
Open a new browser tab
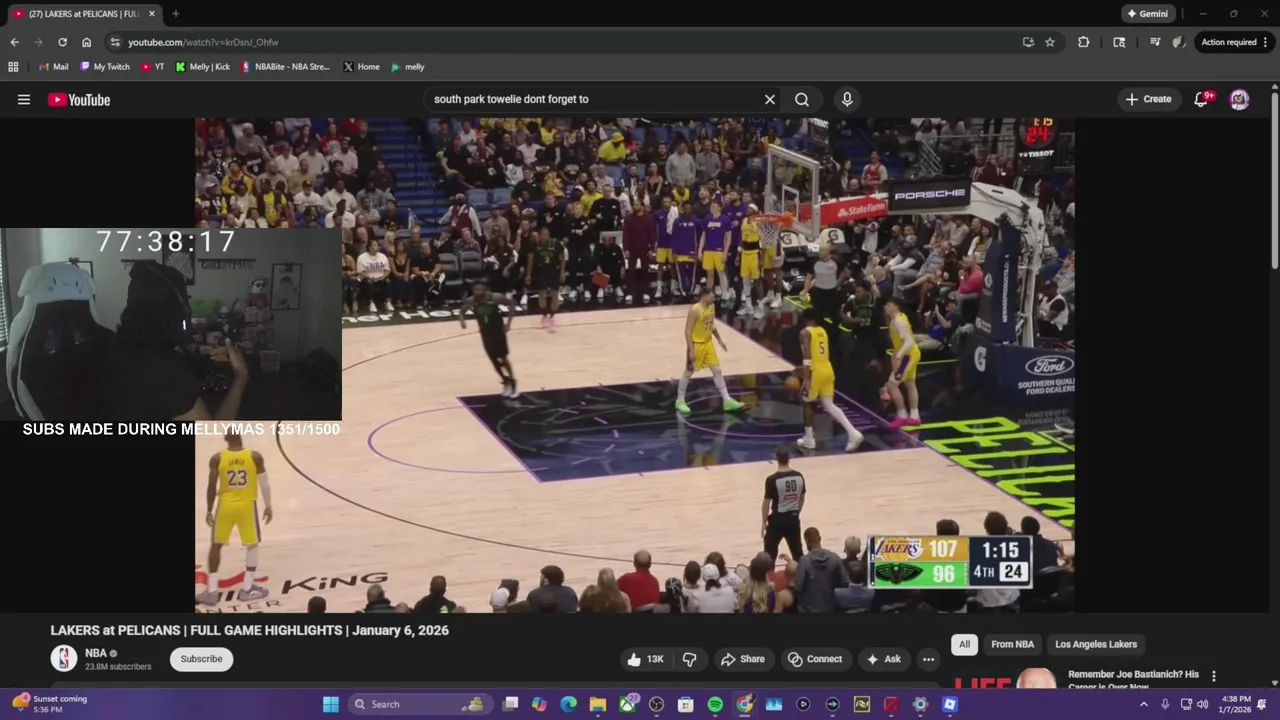[176, 14]
